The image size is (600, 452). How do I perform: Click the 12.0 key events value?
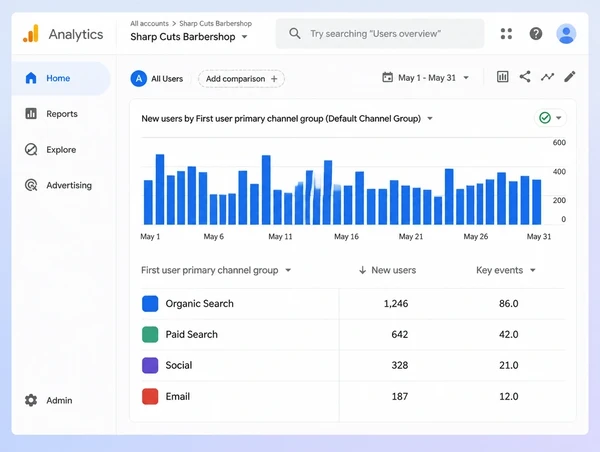coord(509,397)
